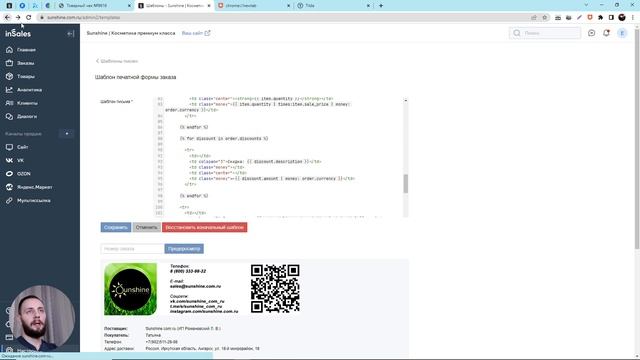Focus the Номер заказа input field
Image resolution: width=640 pixels, height=360 pixels.
click(x=133, y=249)
